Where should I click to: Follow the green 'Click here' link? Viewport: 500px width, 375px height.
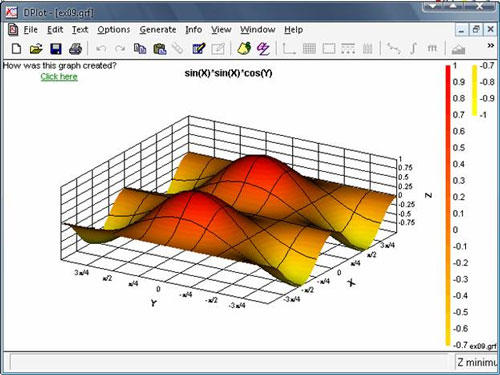(x=59, y=77)
